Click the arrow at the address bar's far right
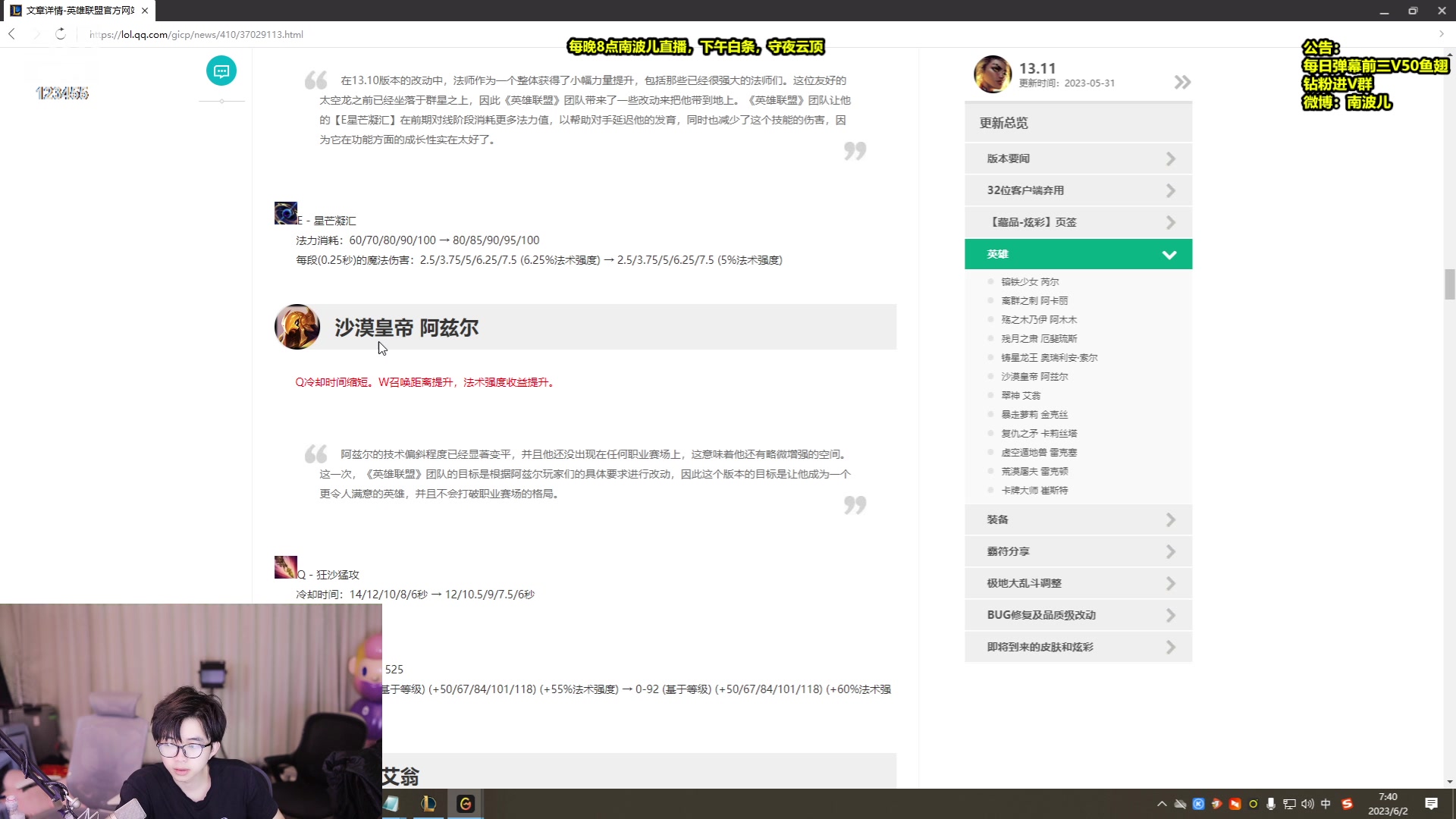This screenshot has width=1456, height=819. 1442,34
